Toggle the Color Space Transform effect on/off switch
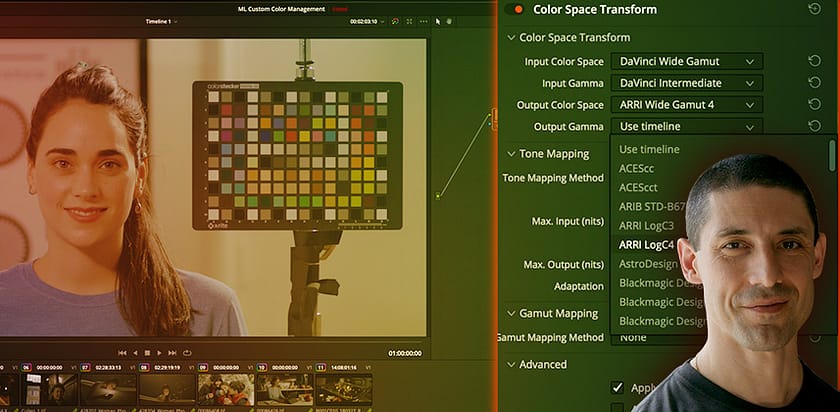840x412 pixels. coord(514,9)
